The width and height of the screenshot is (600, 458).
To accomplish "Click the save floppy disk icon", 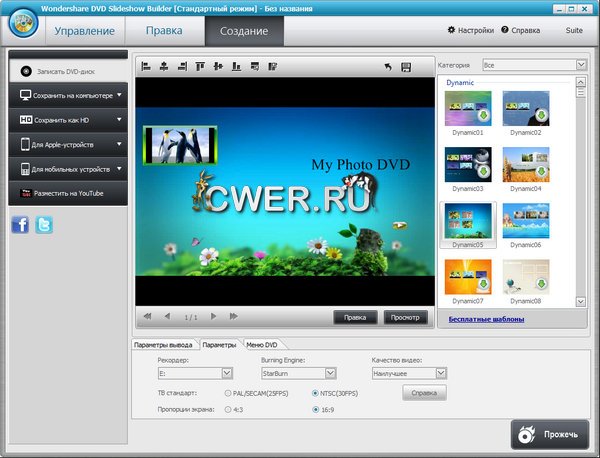I will click(406, 67).
